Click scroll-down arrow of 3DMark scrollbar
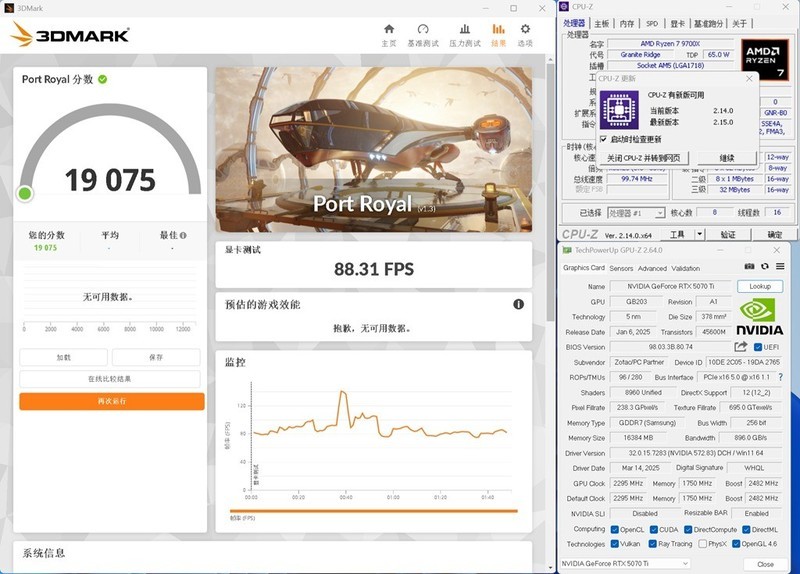Screen dimensions: 800x574 (x=550, y=567)
